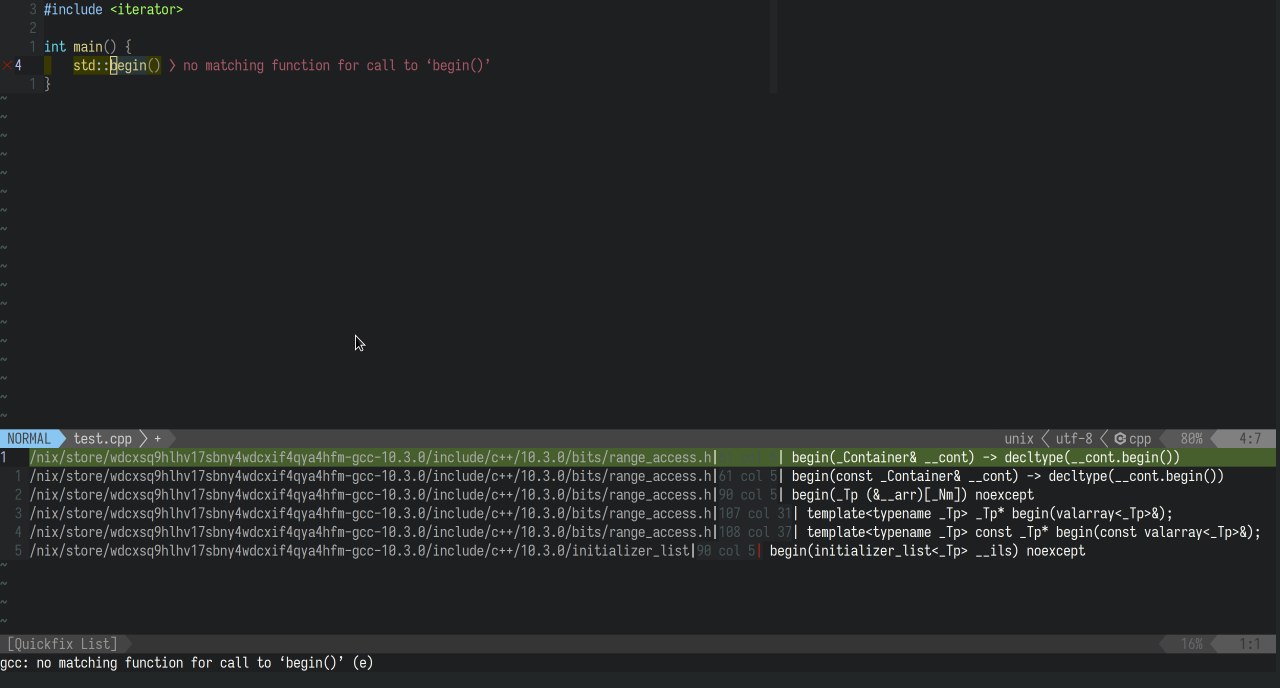Click '108 col 37' location in quickfix
Viewport: 1280px width, 688px height.
click(755, 533)
